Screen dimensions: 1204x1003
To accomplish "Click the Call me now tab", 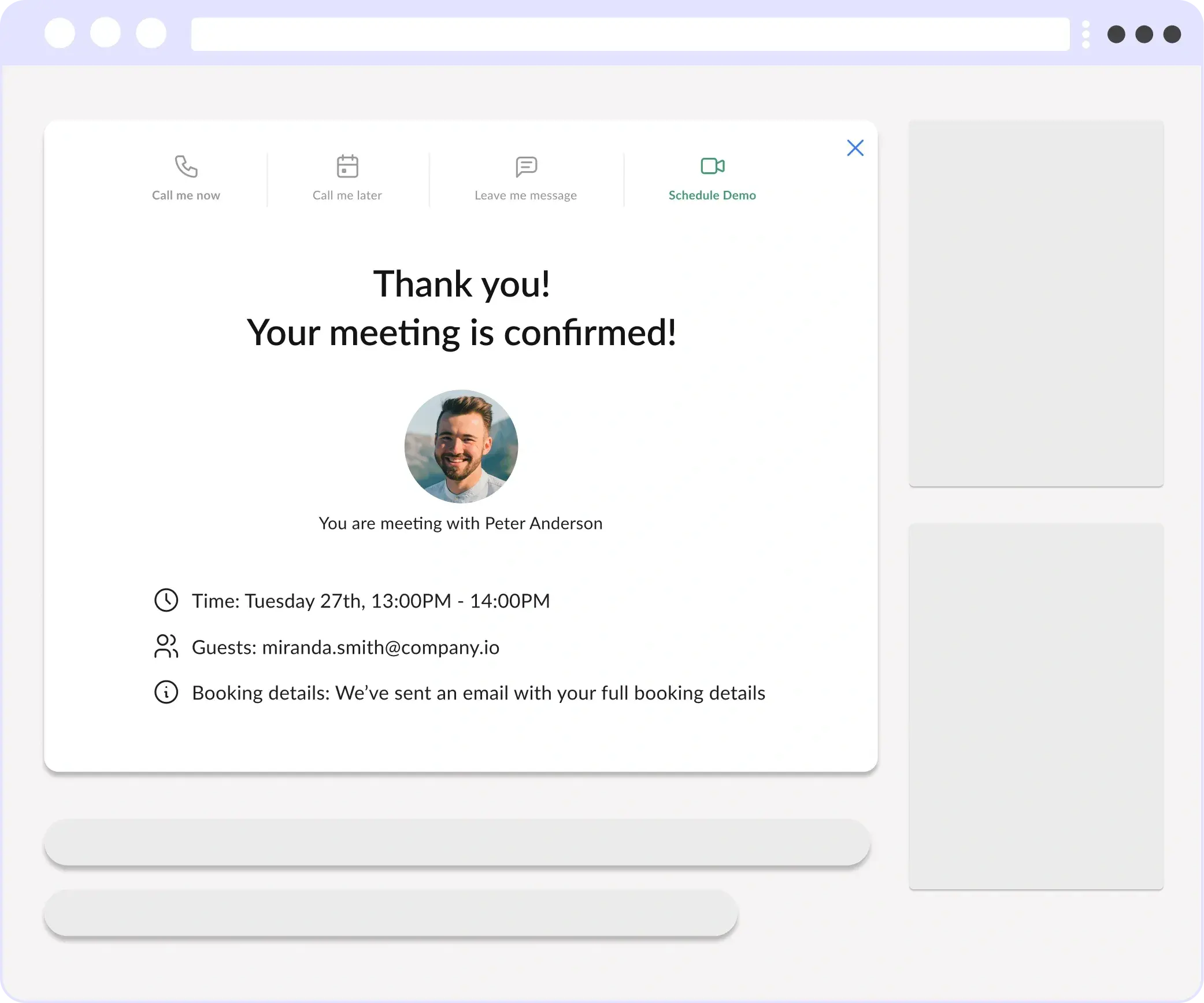I will tap(185, 177).
